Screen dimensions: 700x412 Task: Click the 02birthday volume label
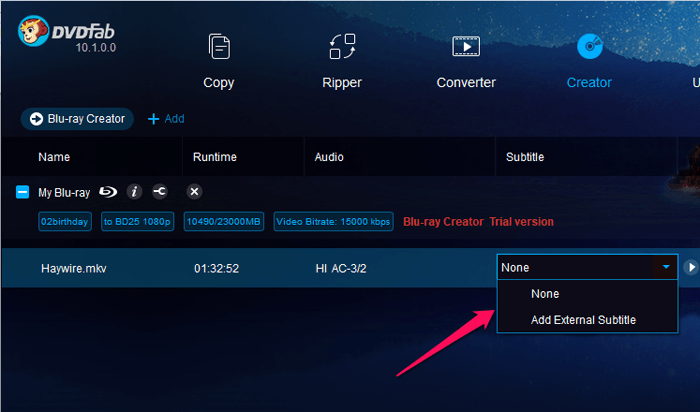(65, 222)
